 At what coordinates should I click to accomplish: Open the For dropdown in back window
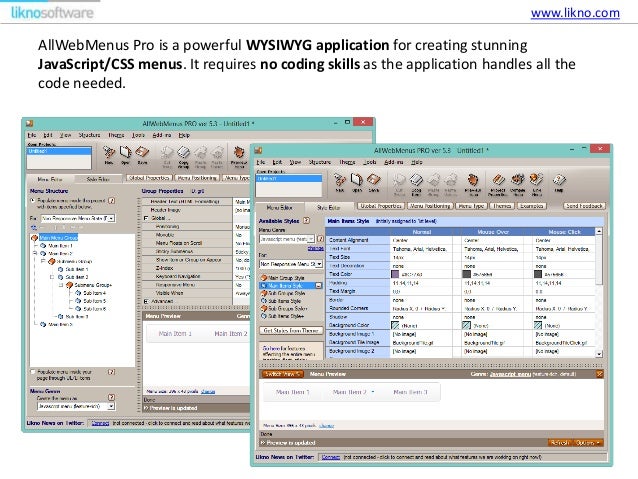coord(111,219)
